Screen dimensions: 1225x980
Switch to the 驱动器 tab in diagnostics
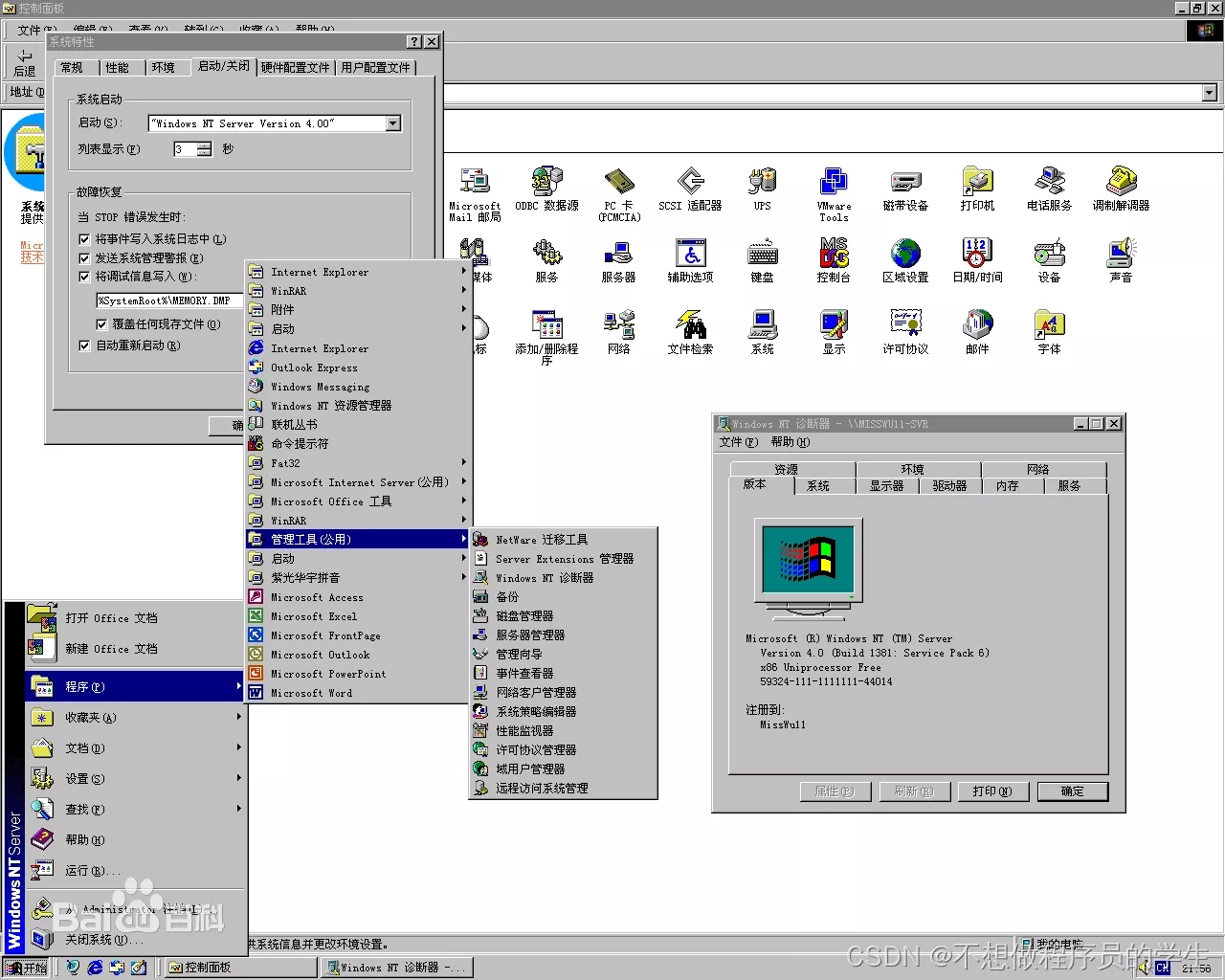coord(949,486)
